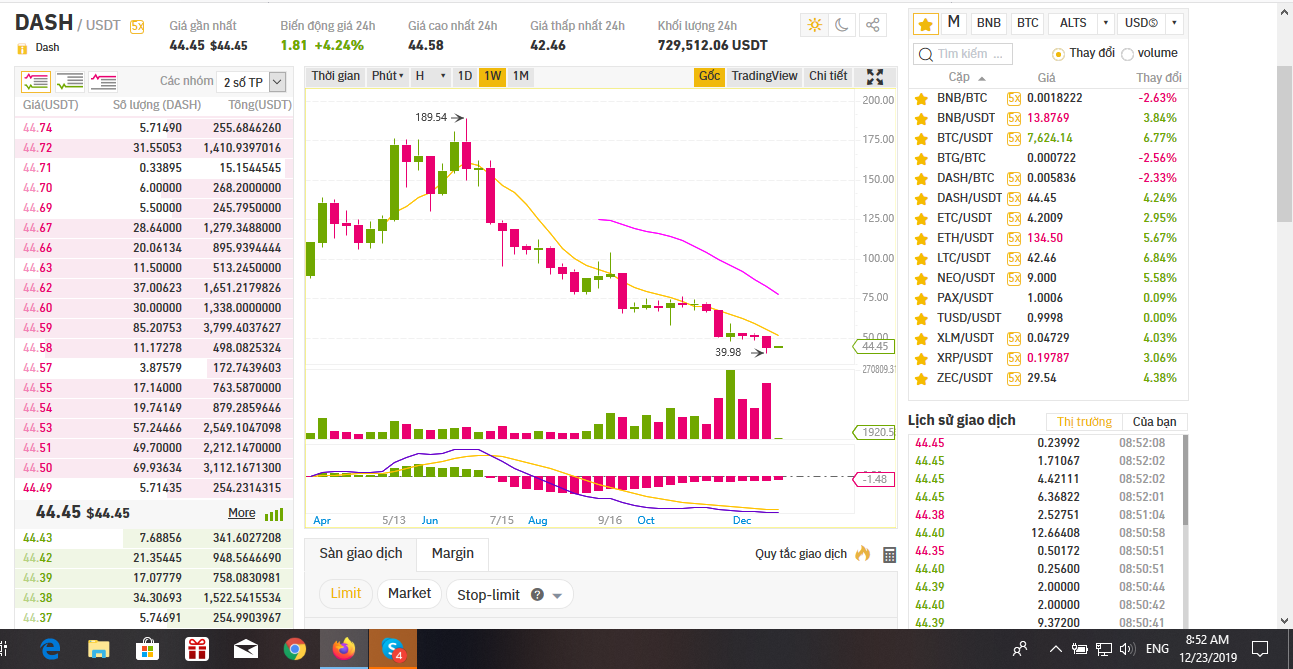Click the volume icon in the system tray

[1126, 649]
